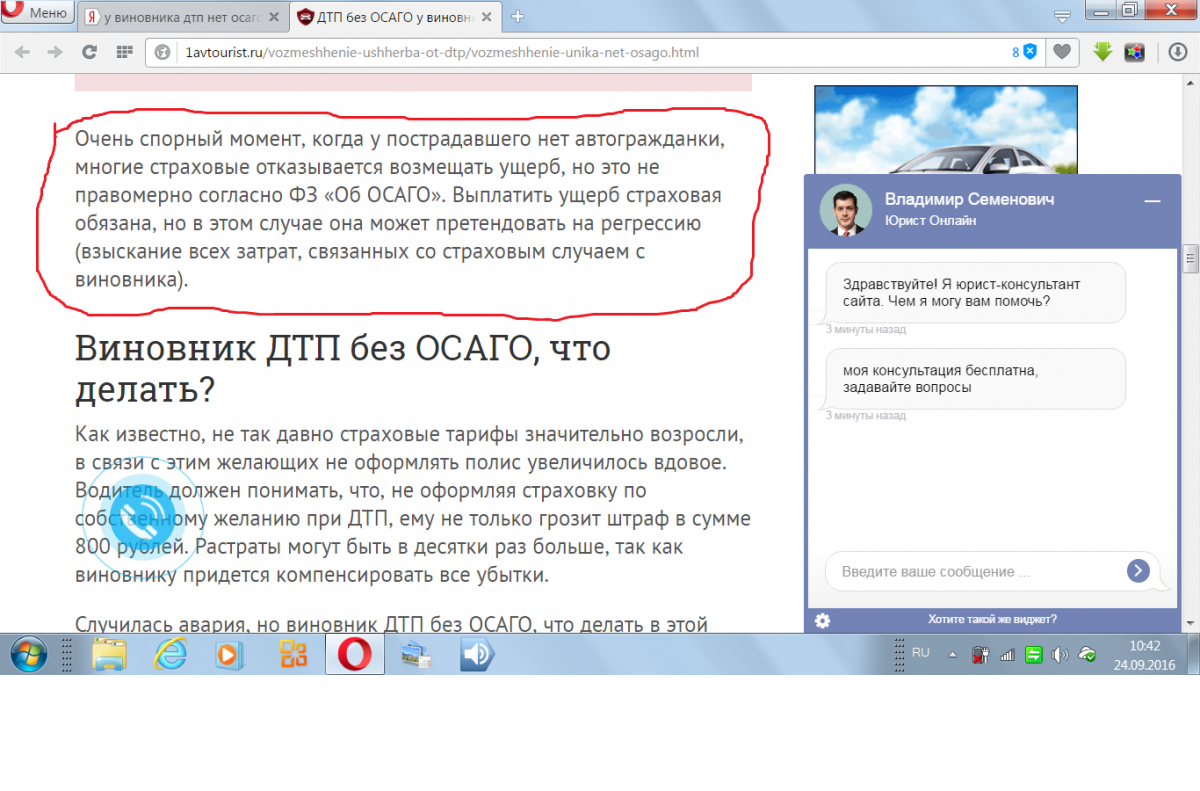Open the blue speaker app on taskbar
Viewport: 1200px width, 791px height.
[478, 654]
